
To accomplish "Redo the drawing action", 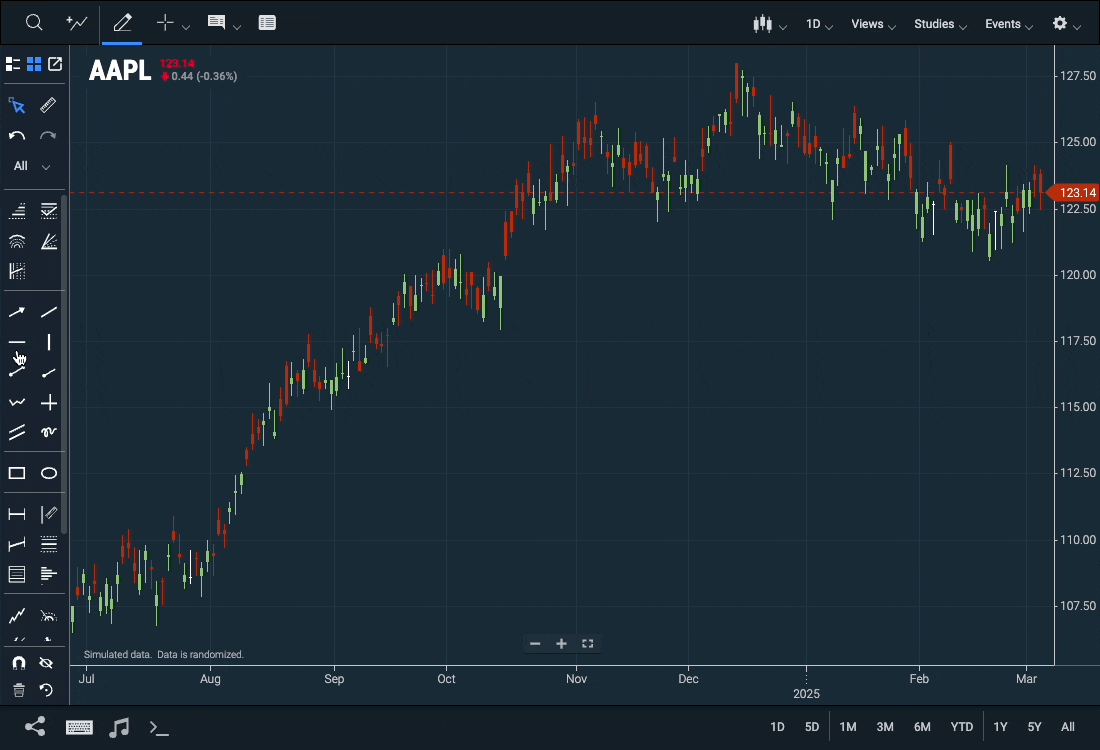I will click(x=48, y=135).
